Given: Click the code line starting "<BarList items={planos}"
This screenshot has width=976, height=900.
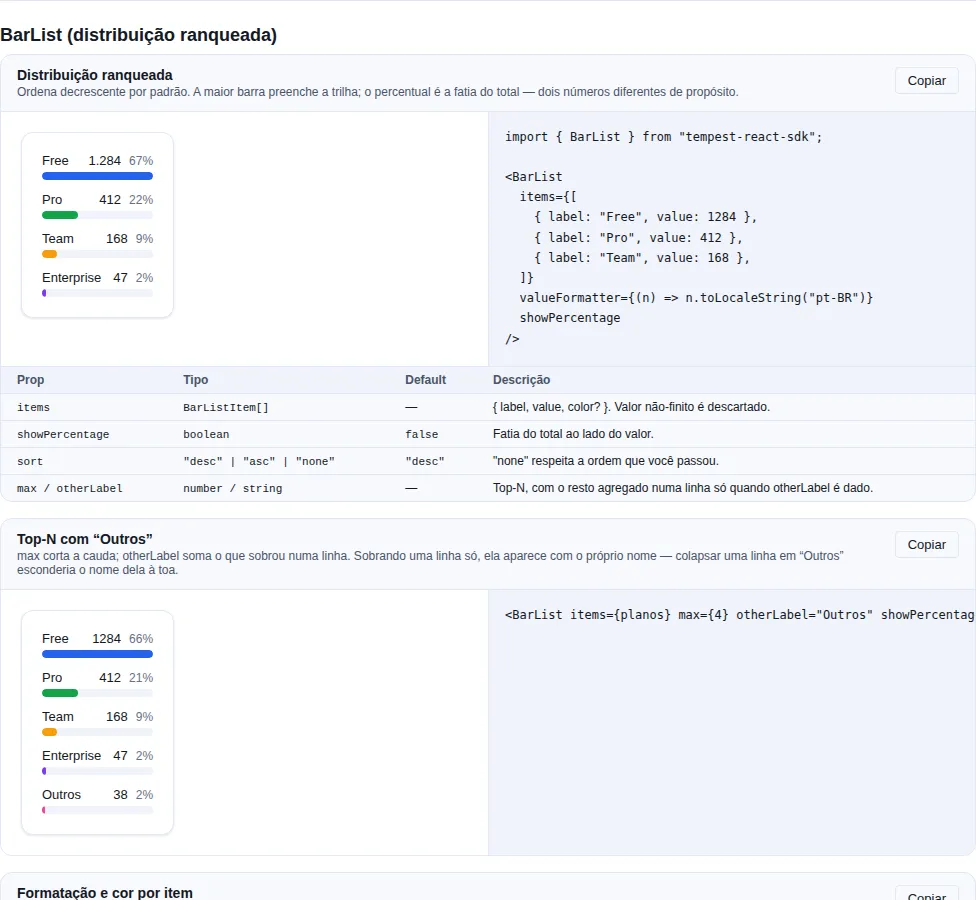Looking at the screenshot, I should pos(739,615).
